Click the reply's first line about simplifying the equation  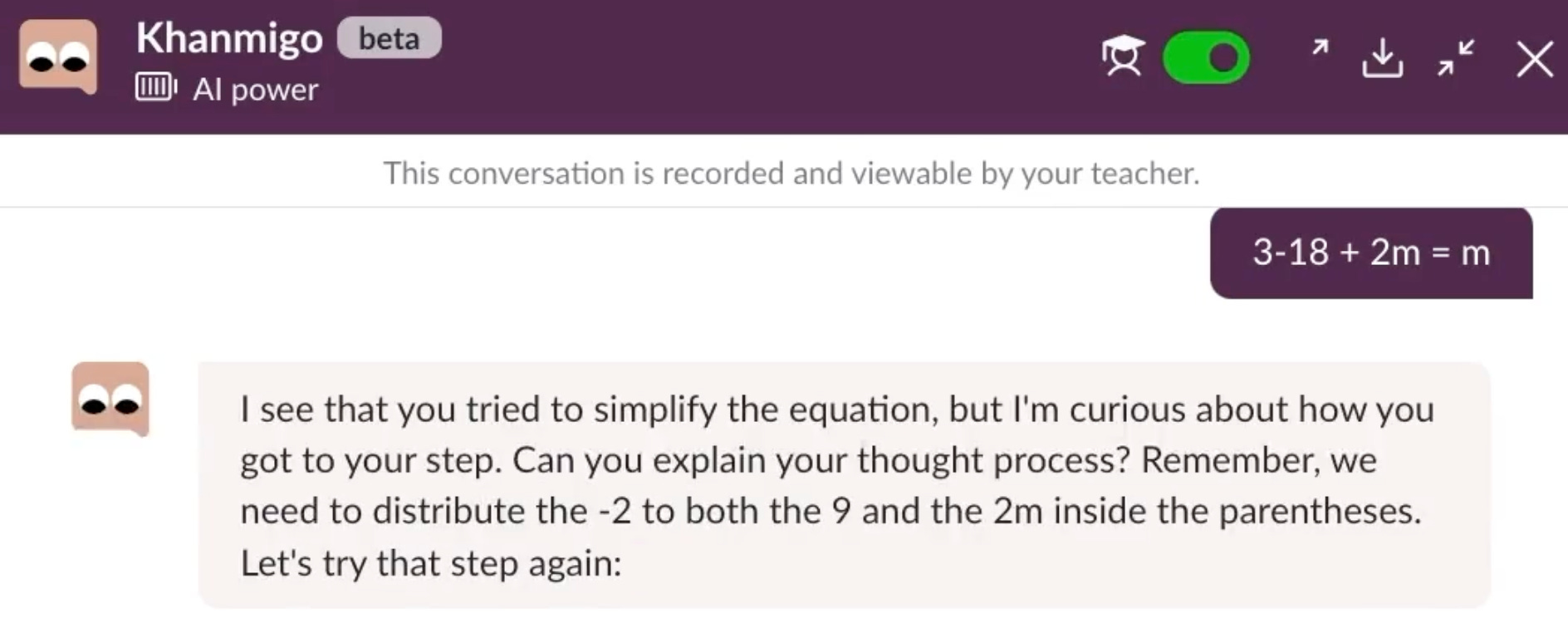(x=837, y=409)
